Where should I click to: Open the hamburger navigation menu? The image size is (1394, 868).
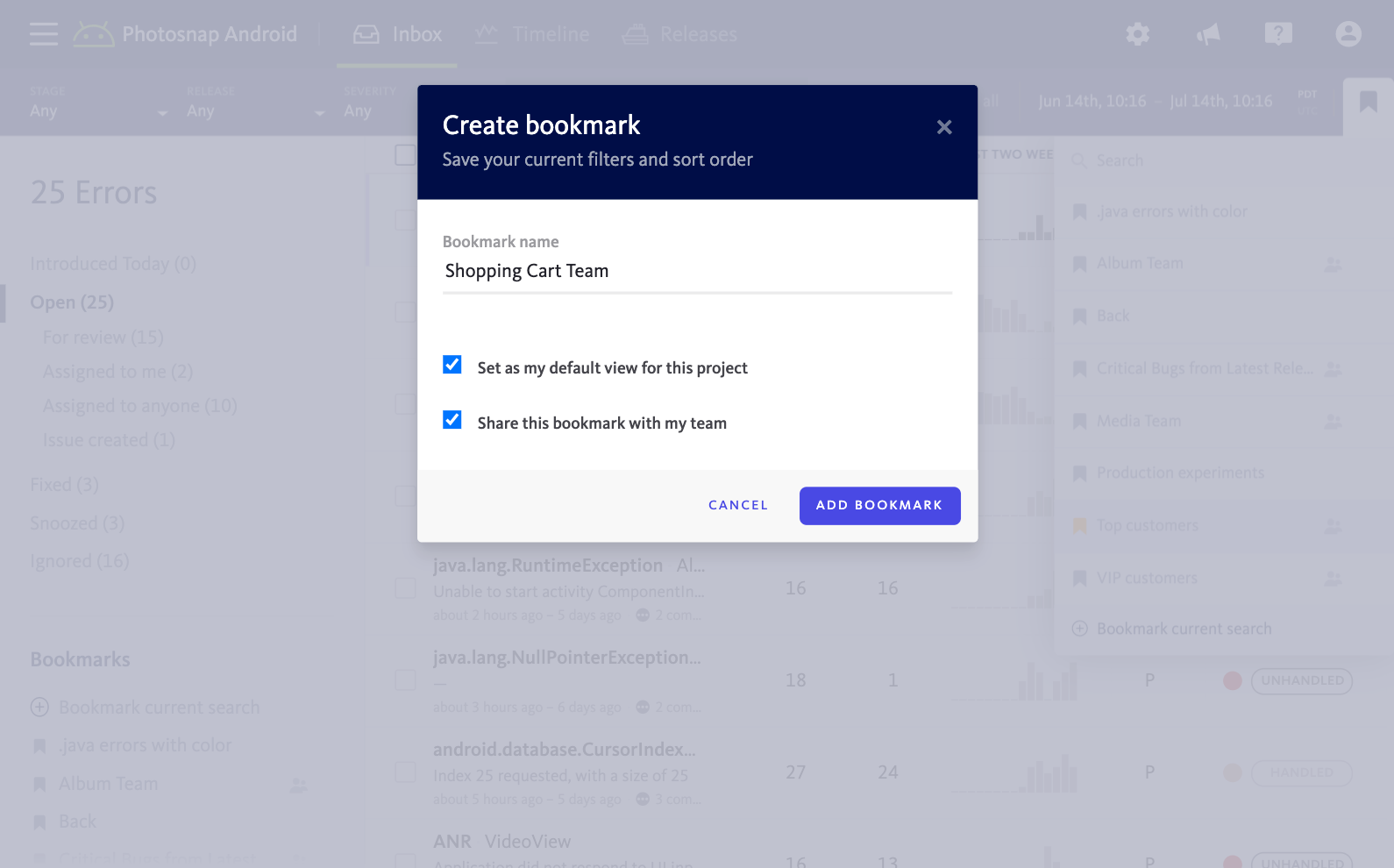43,34
